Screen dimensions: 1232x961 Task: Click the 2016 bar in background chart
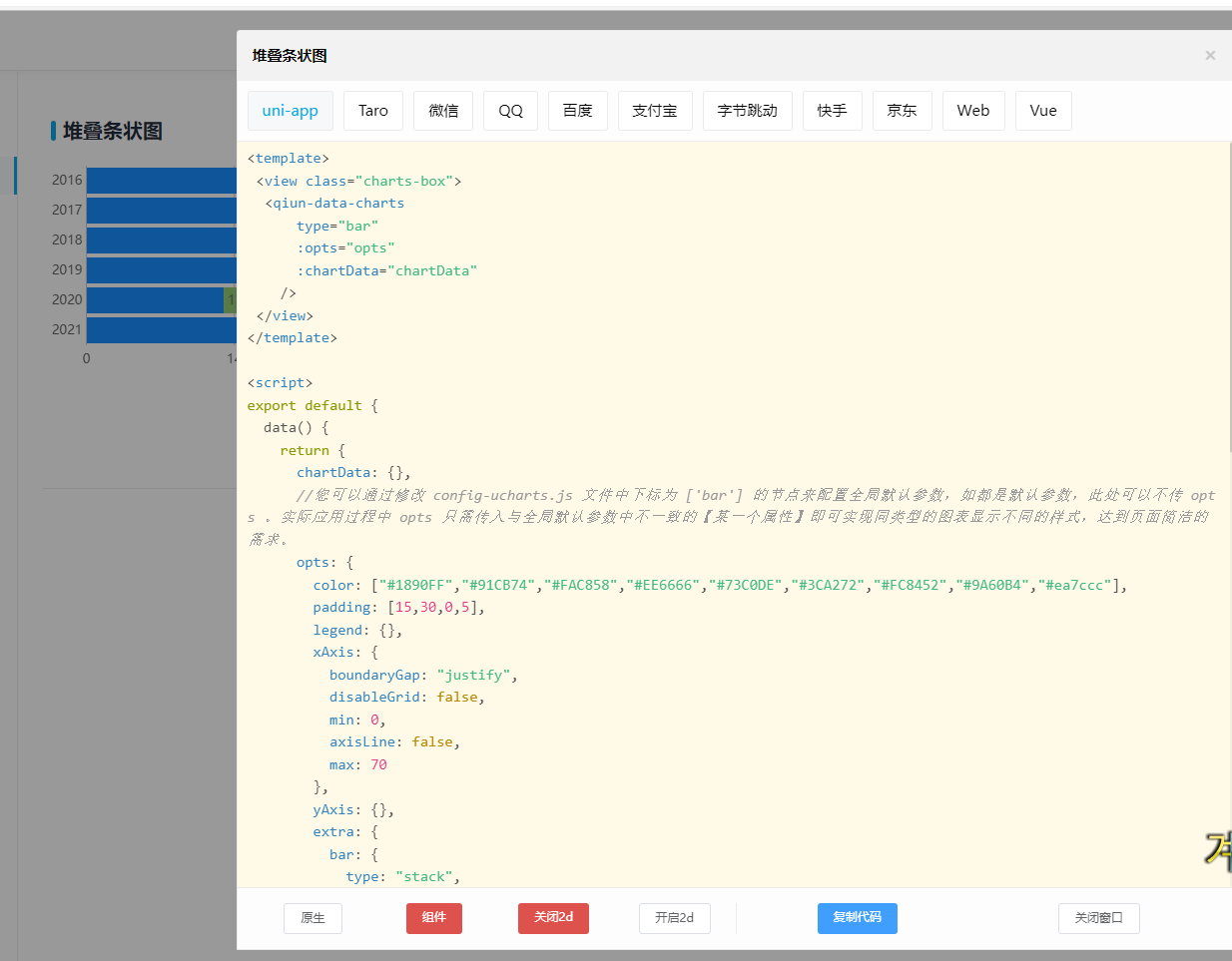click(162, 180)
